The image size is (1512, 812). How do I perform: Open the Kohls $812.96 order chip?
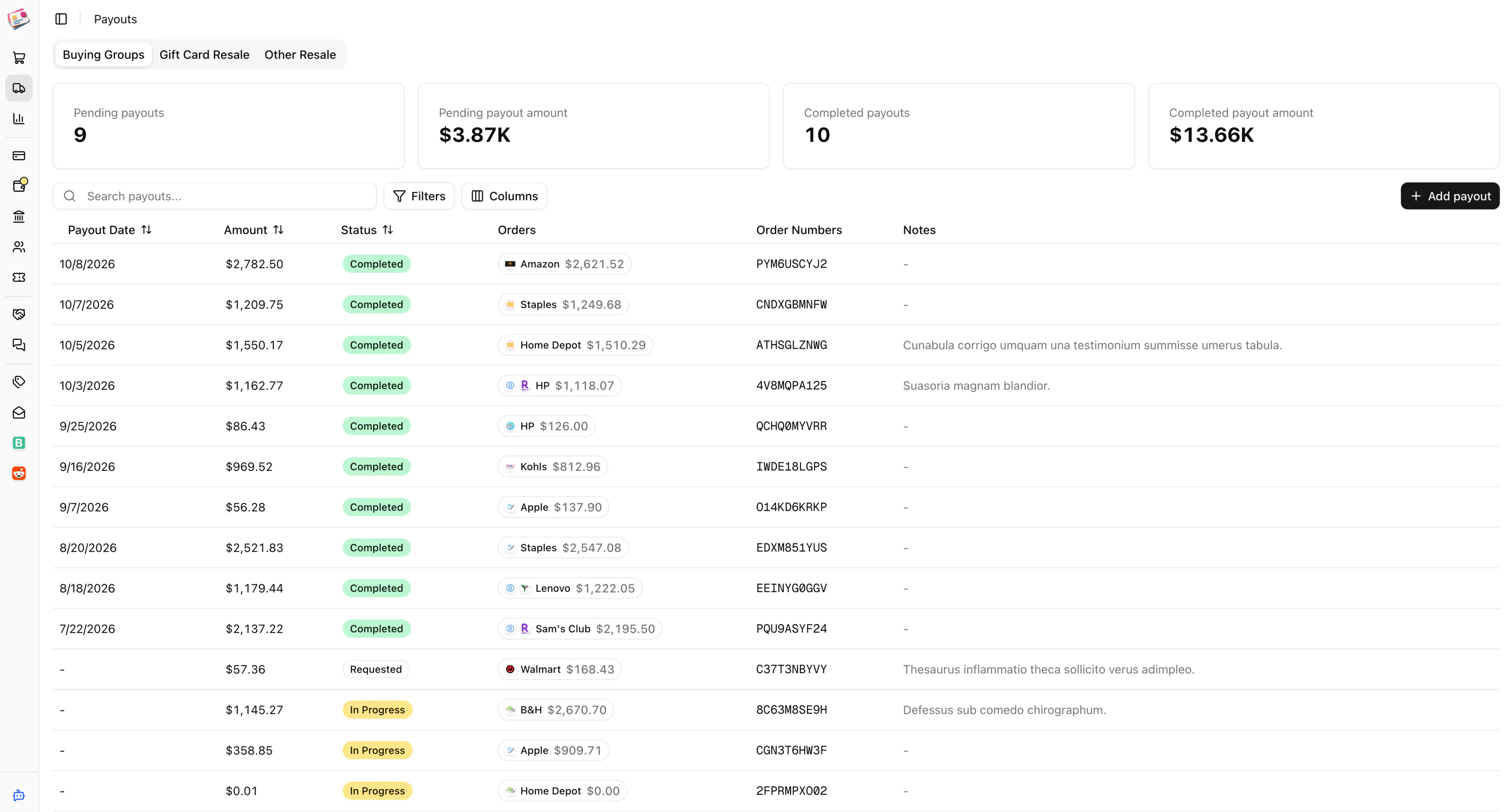[553, 467]
